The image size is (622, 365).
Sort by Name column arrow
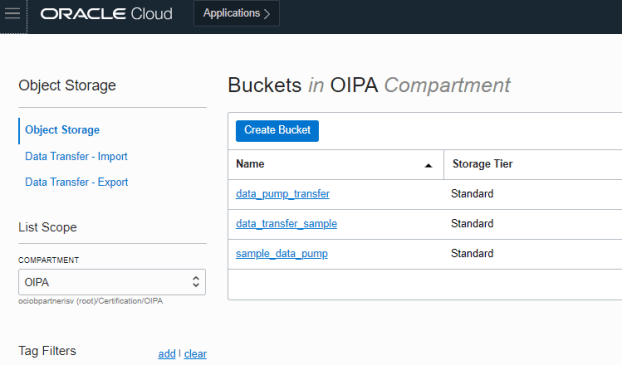428,165
